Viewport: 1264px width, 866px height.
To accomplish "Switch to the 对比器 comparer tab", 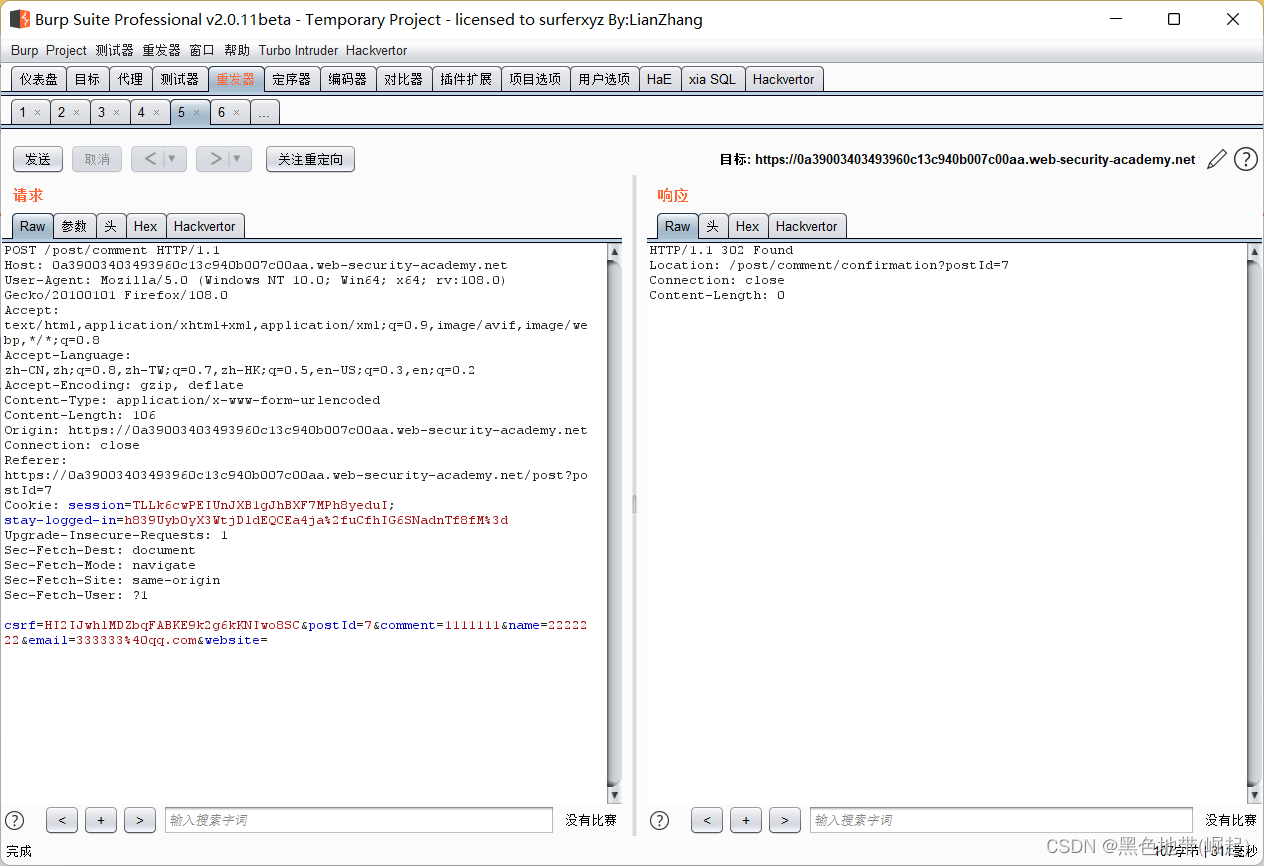I will click(404, 79).
